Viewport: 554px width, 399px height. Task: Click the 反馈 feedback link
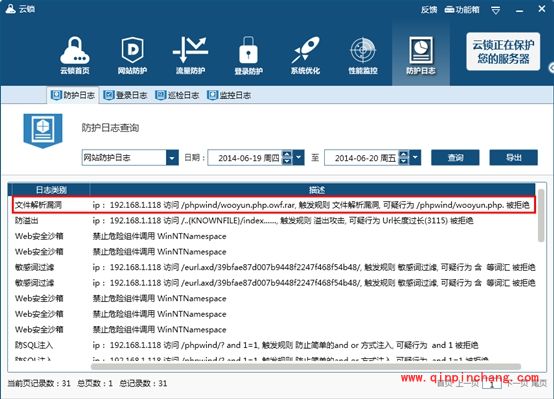[x=429, y=10]
